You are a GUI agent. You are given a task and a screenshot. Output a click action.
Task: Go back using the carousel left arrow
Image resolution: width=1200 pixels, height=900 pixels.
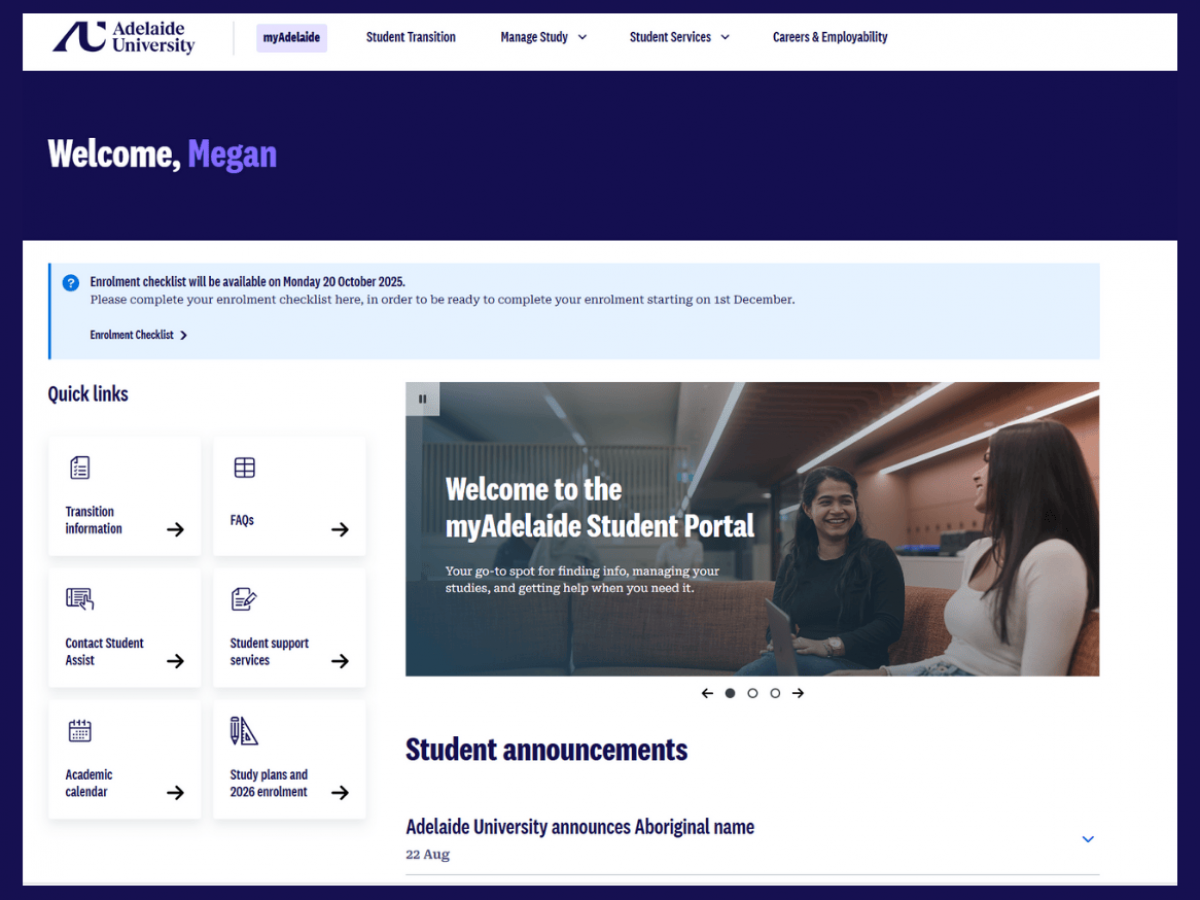click(707, 692)
